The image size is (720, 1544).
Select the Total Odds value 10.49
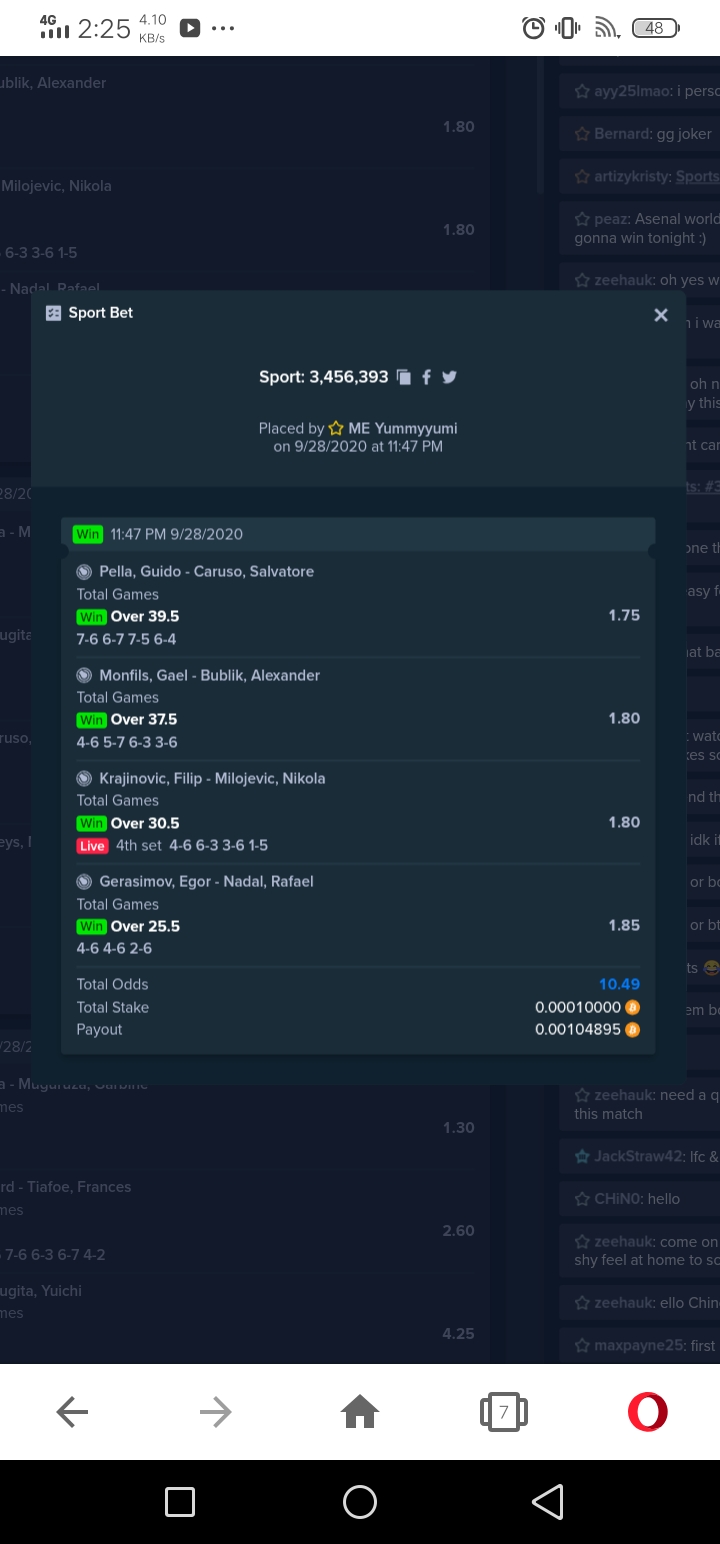tap(619, 984)
